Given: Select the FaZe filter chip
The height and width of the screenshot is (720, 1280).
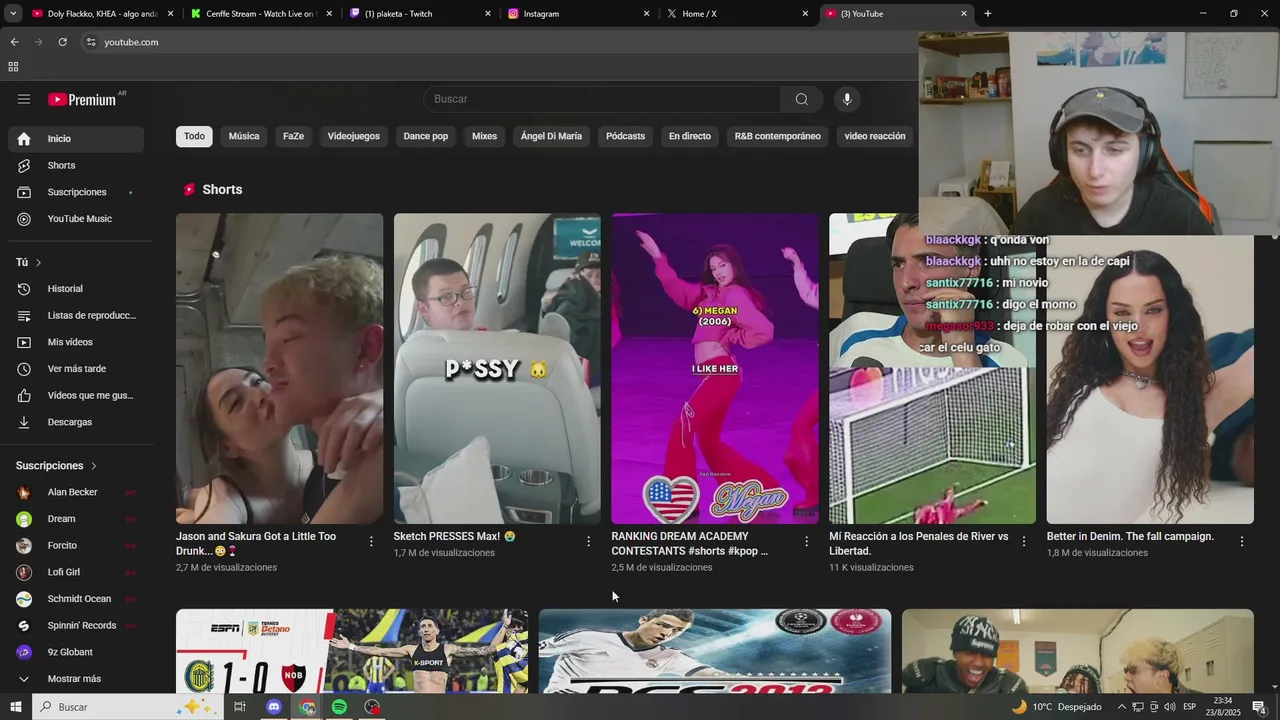Looking at the screenshot, I should coord(293,136).
